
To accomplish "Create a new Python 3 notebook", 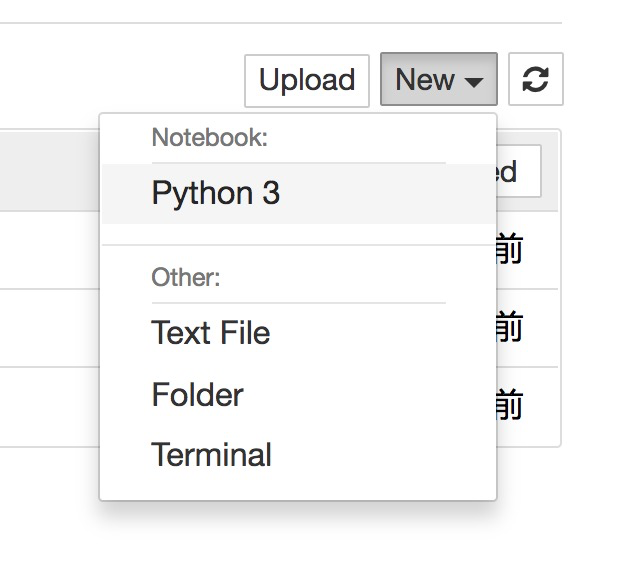I will click(215, 194).
